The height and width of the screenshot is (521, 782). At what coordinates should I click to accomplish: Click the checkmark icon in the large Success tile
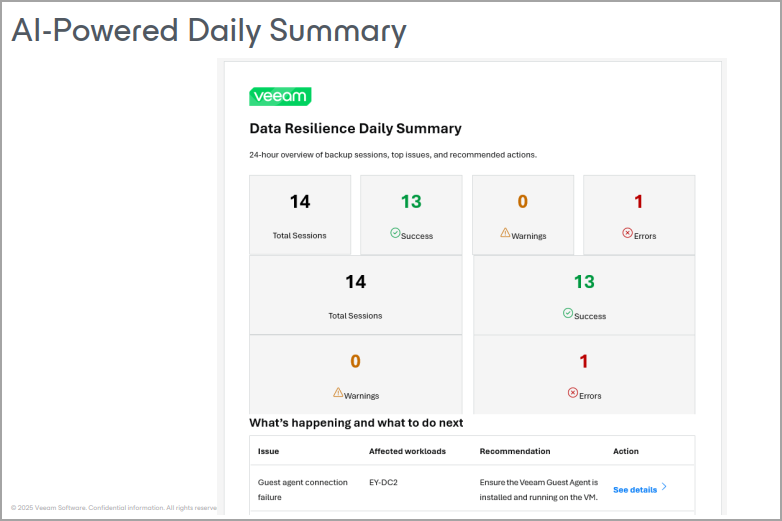(567, 313)
